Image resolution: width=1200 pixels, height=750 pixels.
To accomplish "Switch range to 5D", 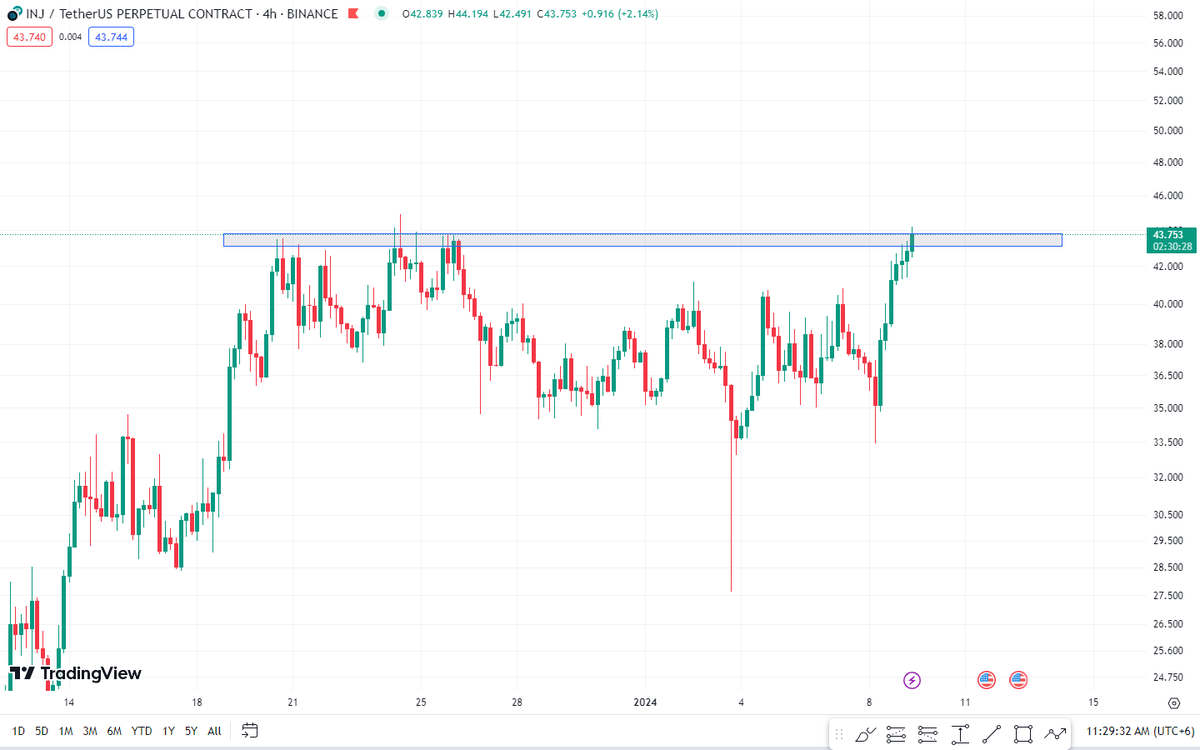I will pyautogui.click(x=41, y=731).
